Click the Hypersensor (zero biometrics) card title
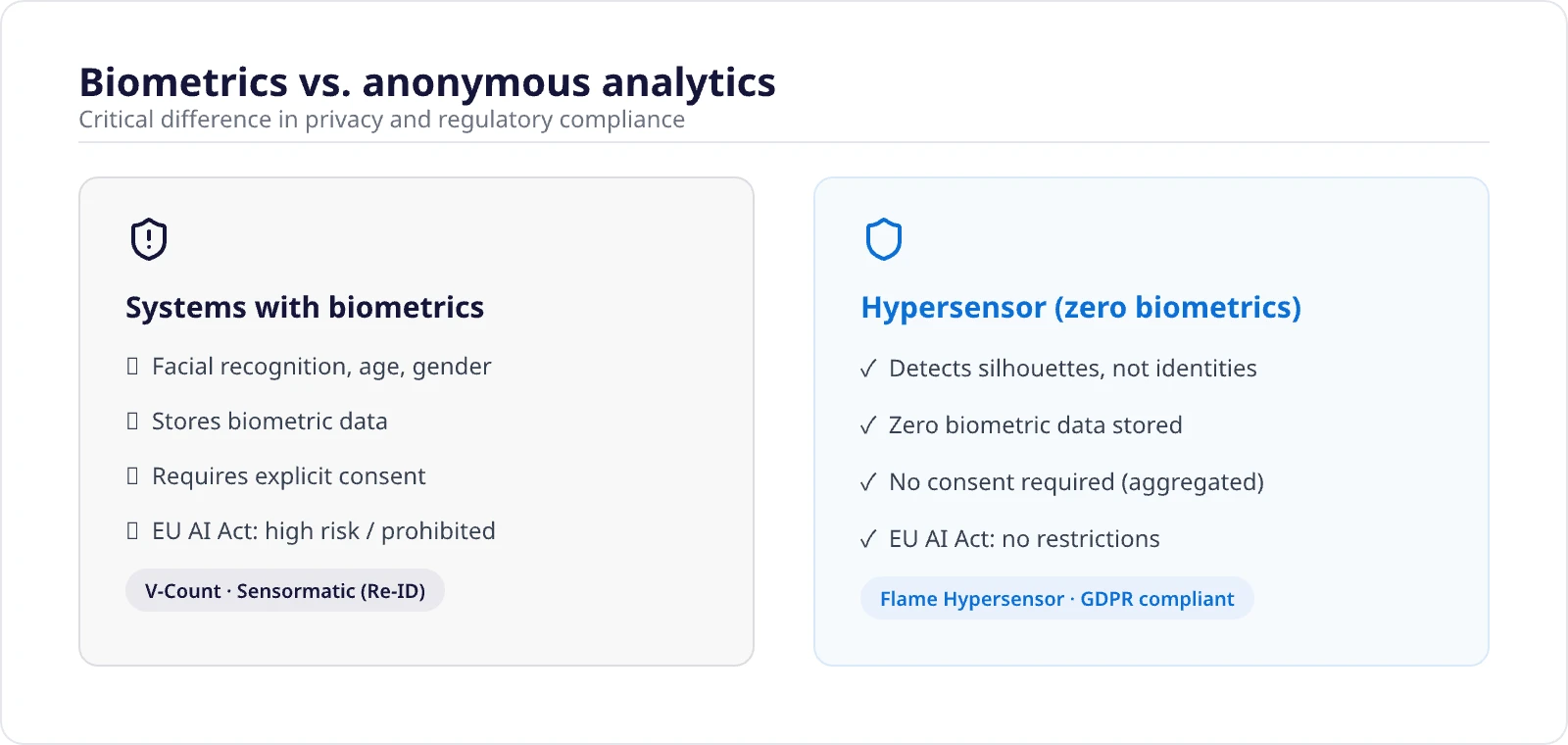The image size is (1568, 745). (1081, 308)
